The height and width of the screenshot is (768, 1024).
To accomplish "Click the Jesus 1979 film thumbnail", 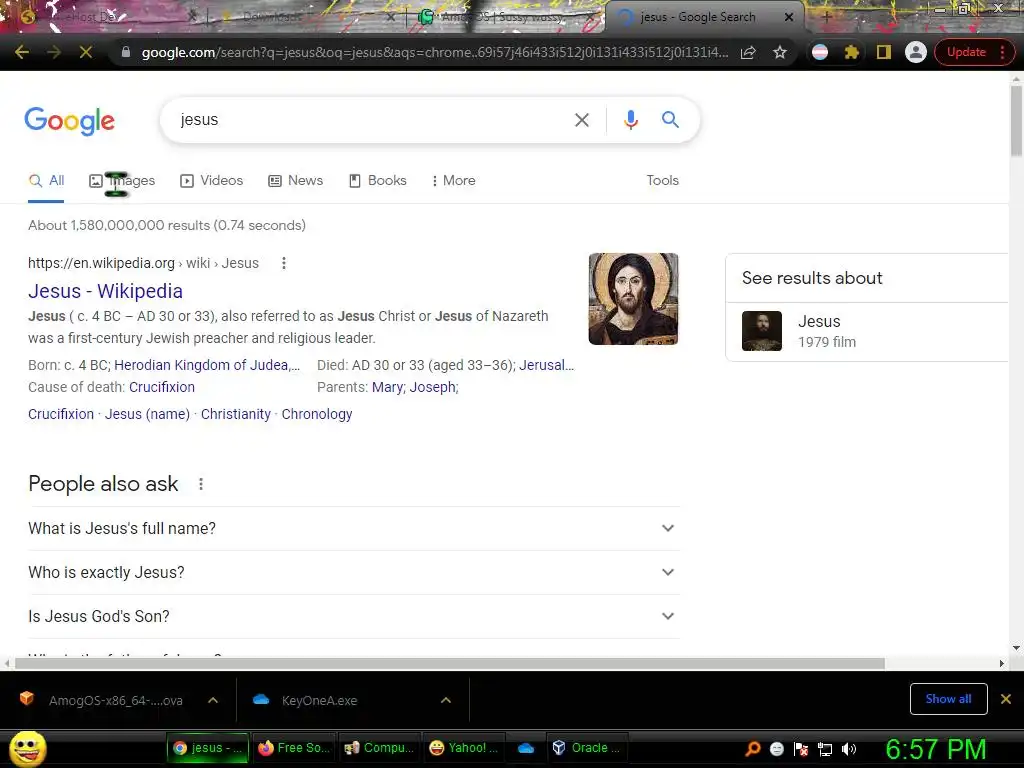I will click(761, 331).
